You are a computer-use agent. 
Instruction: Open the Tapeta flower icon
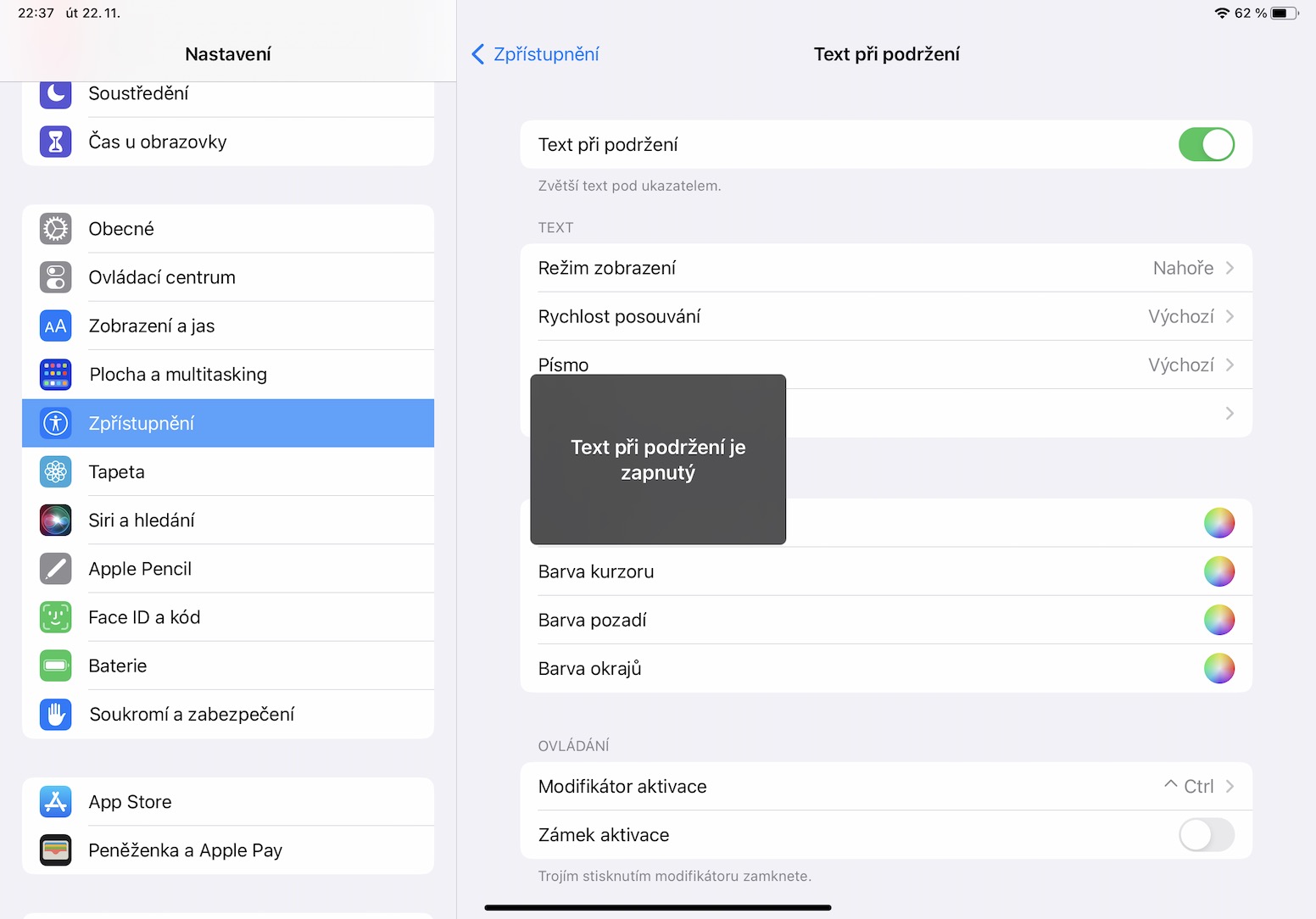coord(56,471)
